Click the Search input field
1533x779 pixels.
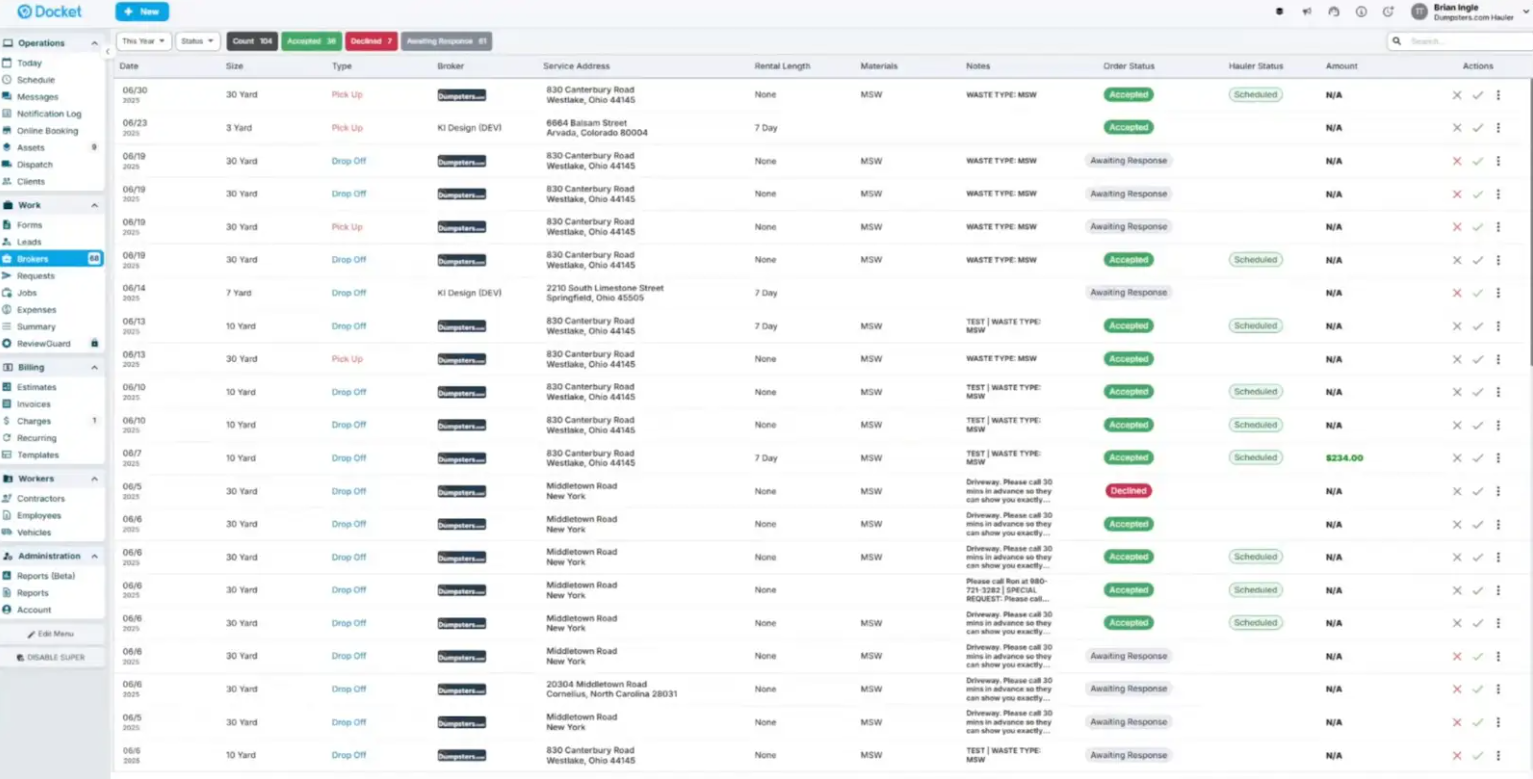[1458, 41]
